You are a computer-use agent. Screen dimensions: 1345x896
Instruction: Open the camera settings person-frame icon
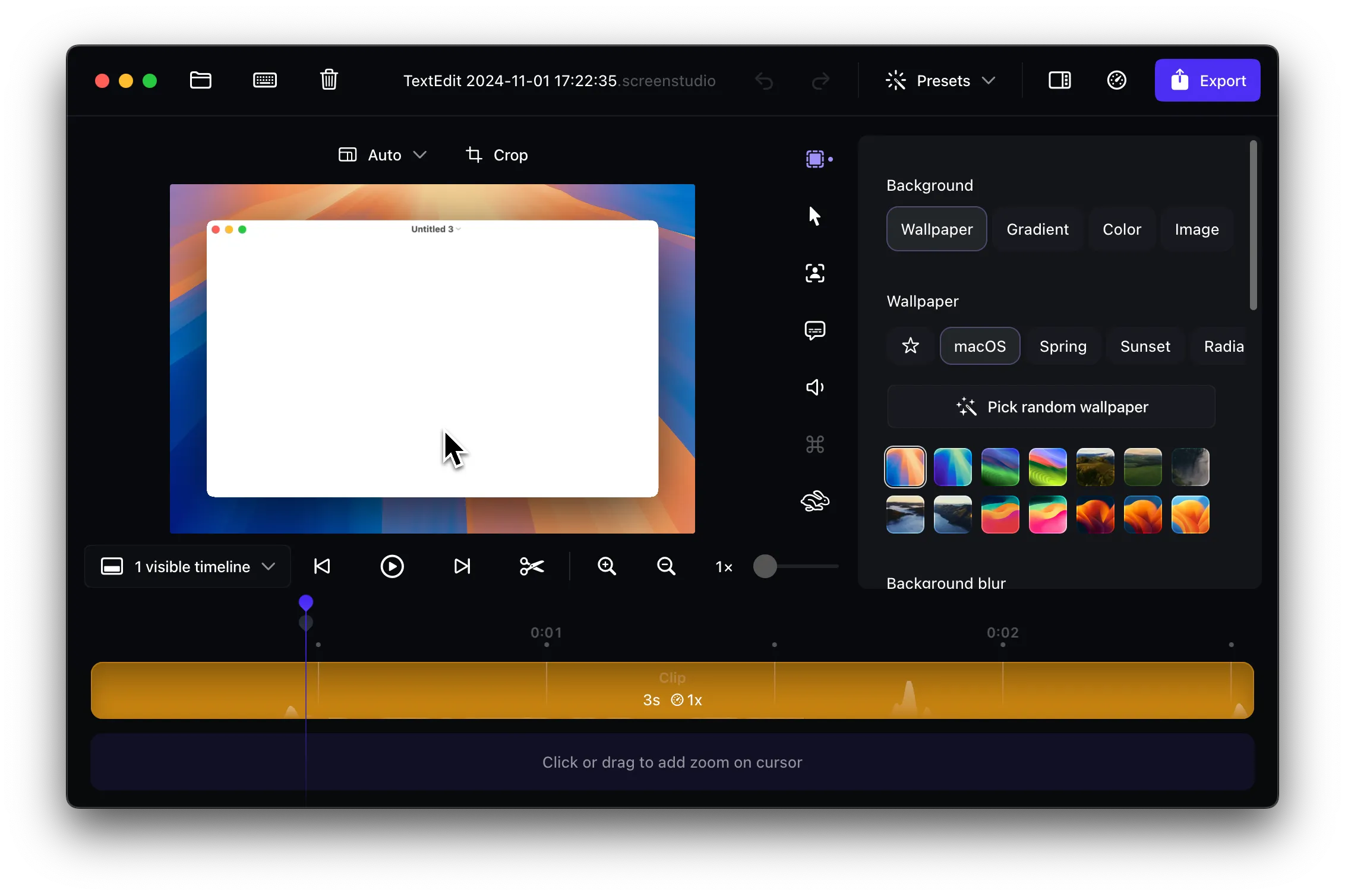[x=814, y=273]
